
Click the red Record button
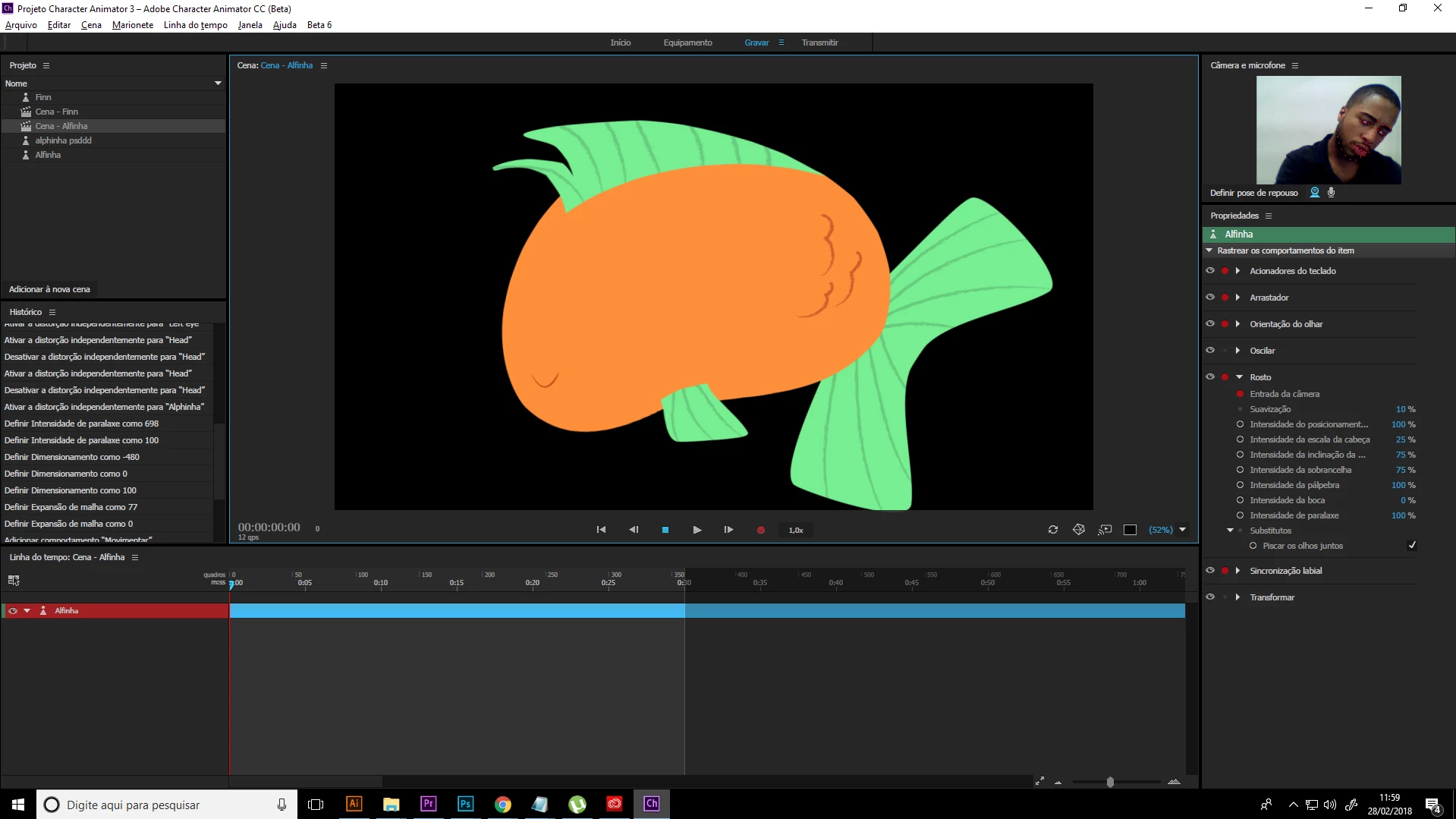[760, 530]
